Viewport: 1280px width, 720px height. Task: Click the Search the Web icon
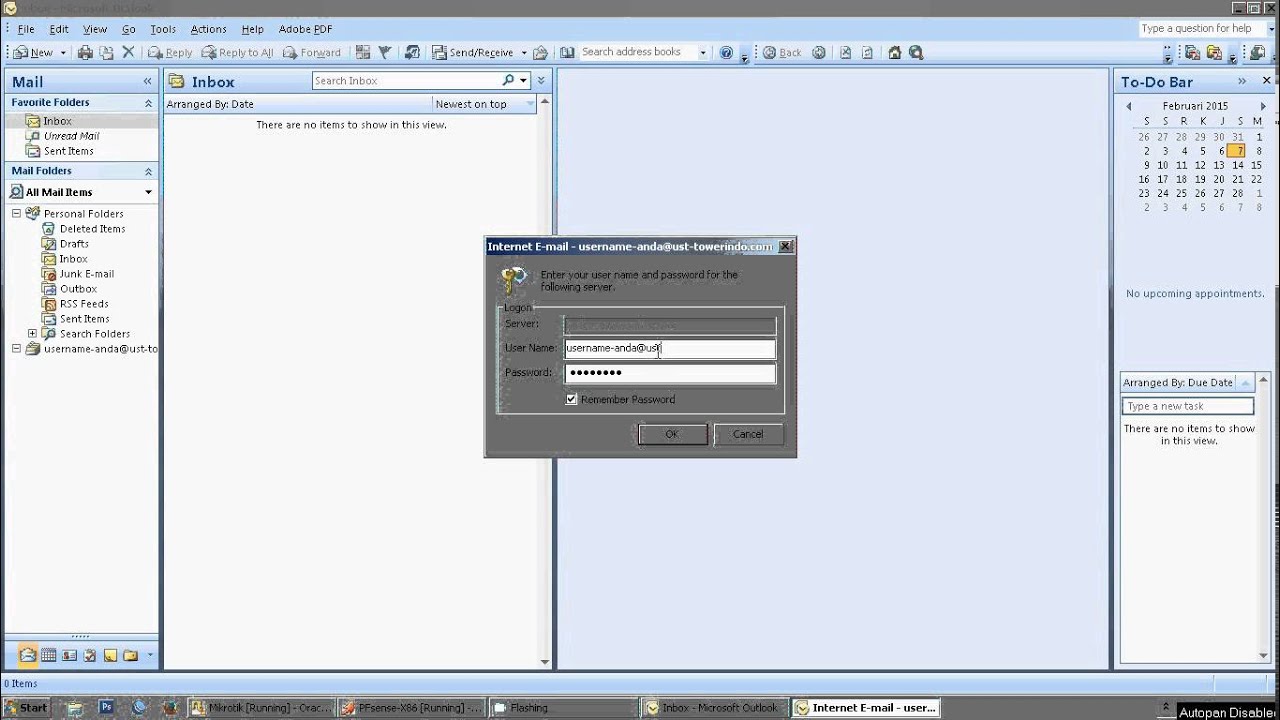(x=916, y=53)
